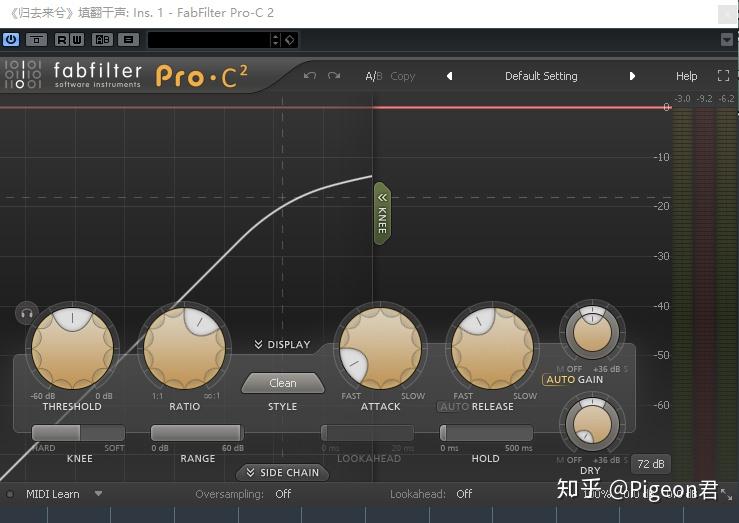The height and width of the screenshot is (523, 739).
Task: Collapse the KNEE side panel tab
Action: coord(382,213)
